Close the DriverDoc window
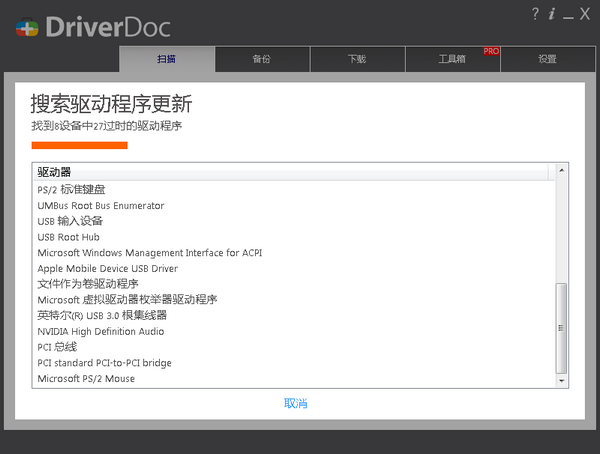Image resolution: width=600 pixels, height=454 pixels. click(x=585, y=13)
